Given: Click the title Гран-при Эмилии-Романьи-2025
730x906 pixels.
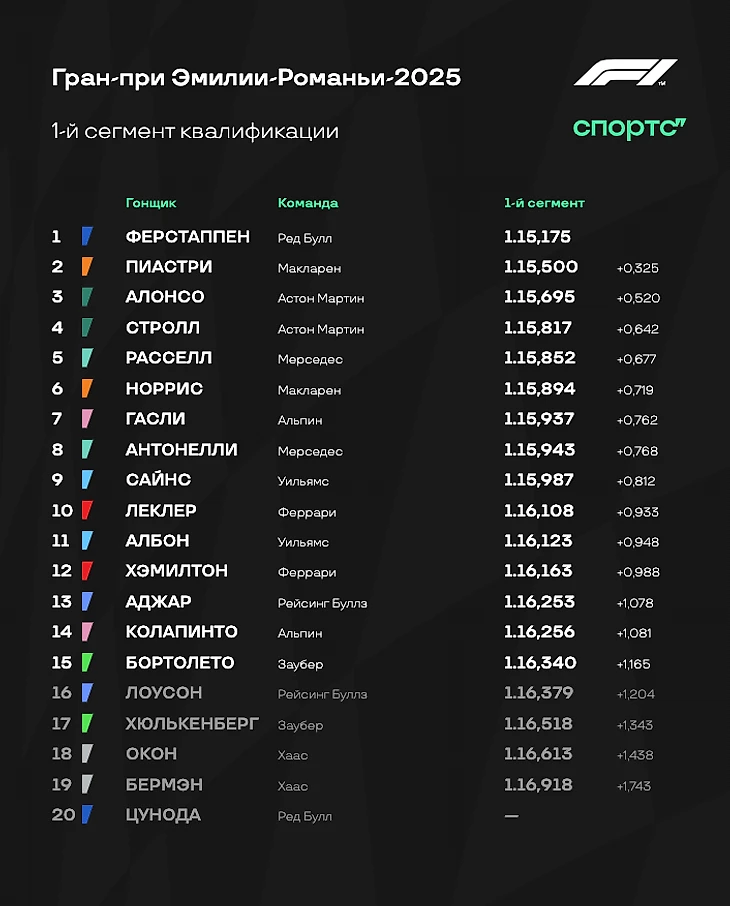Looking at the screenshot, I should [256, 77].
